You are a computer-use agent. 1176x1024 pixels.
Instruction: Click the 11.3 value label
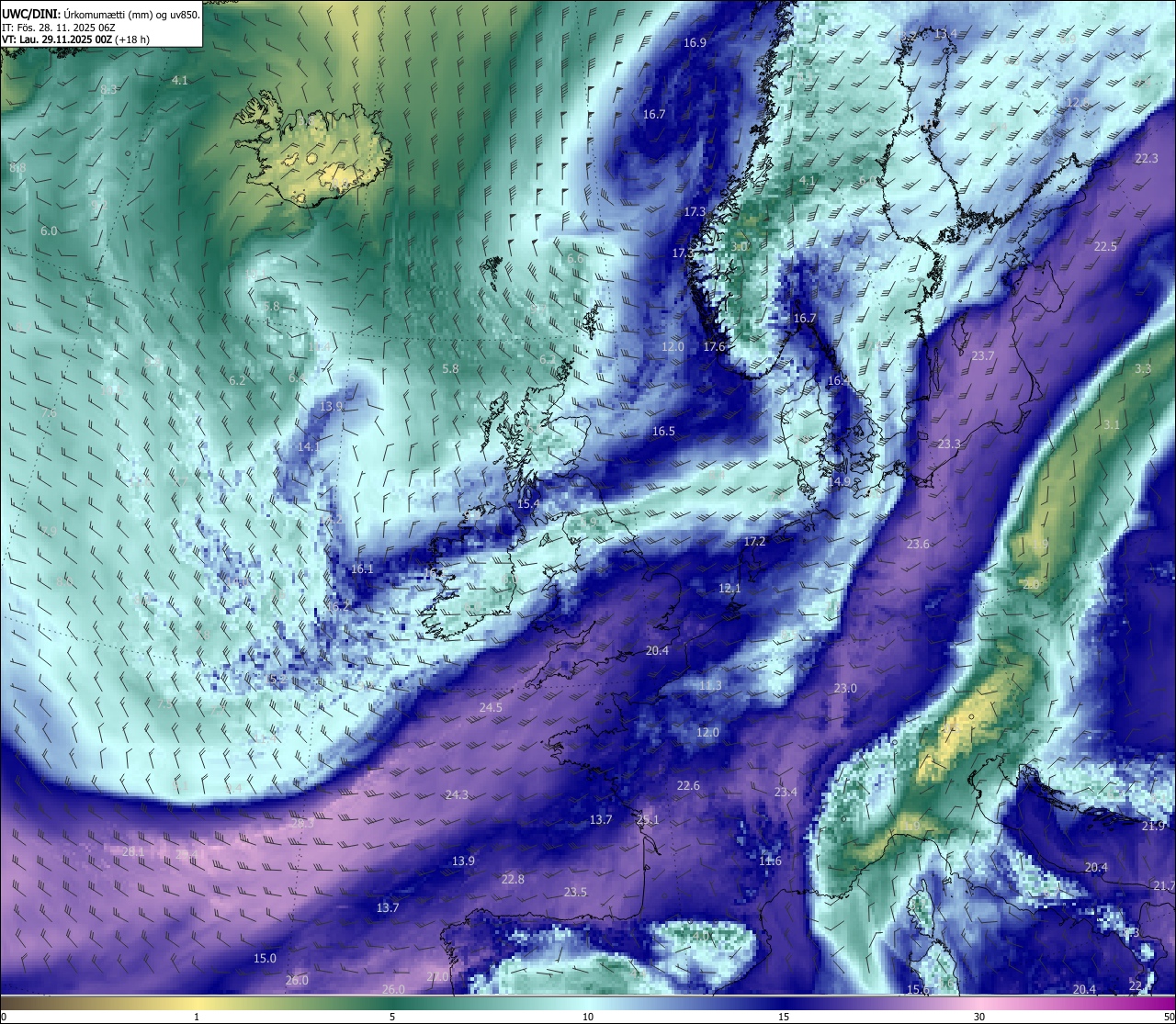(710, 686)
